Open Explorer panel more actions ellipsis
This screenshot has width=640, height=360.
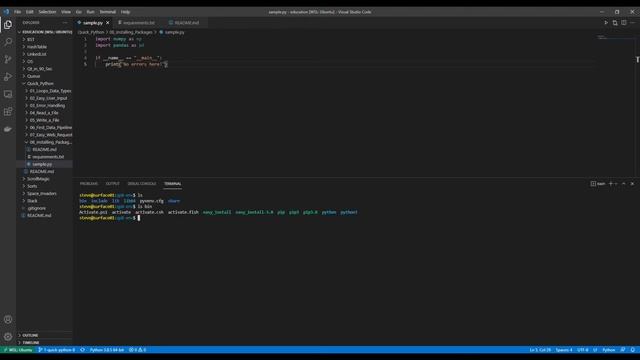coord(65,23)
